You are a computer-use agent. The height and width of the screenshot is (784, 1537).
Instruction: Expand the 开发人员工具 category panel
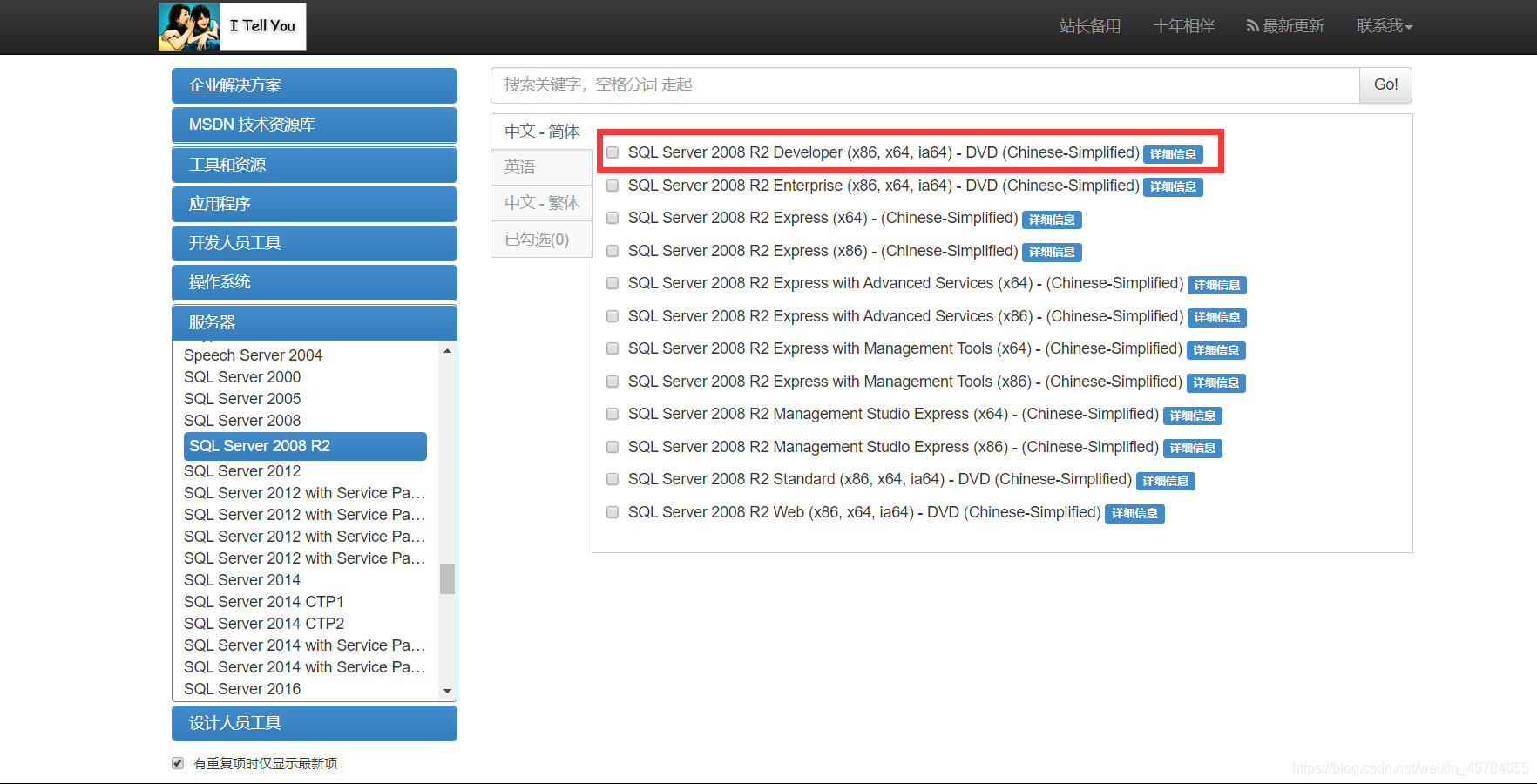(x=315, y=243)
